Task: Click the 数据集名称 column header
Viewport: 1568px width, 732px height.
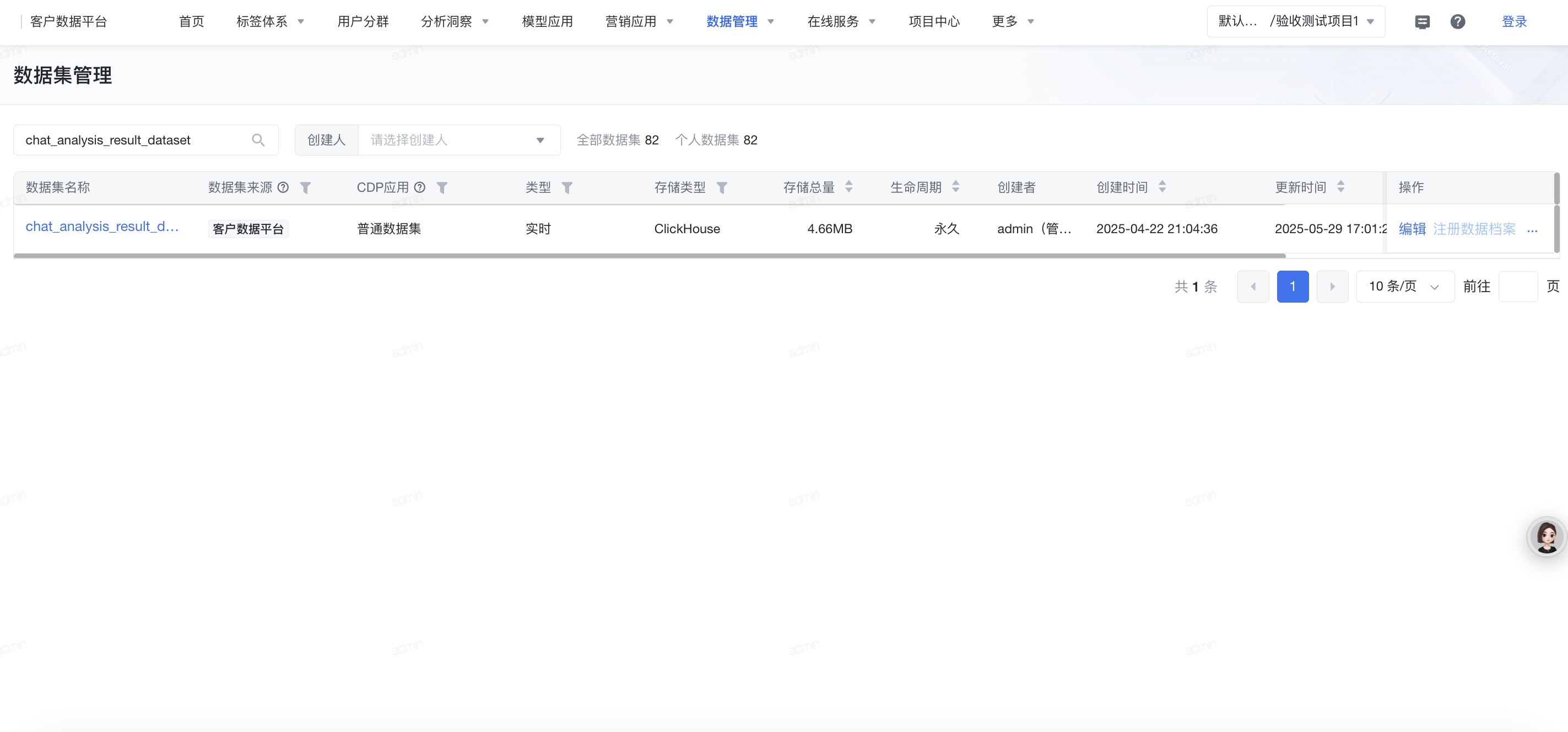Action: (57, 187)
